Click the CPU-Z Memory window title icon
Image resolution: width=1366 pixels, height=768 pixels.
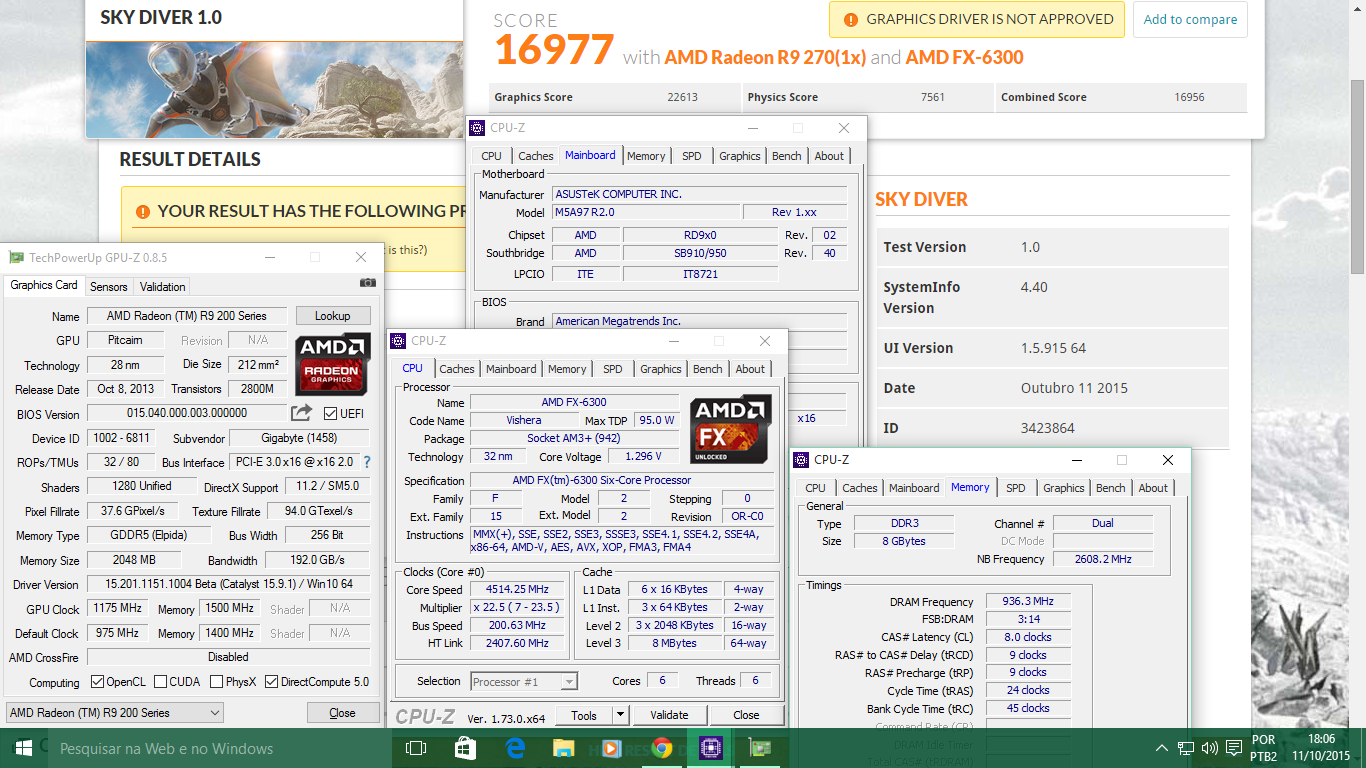801,460
